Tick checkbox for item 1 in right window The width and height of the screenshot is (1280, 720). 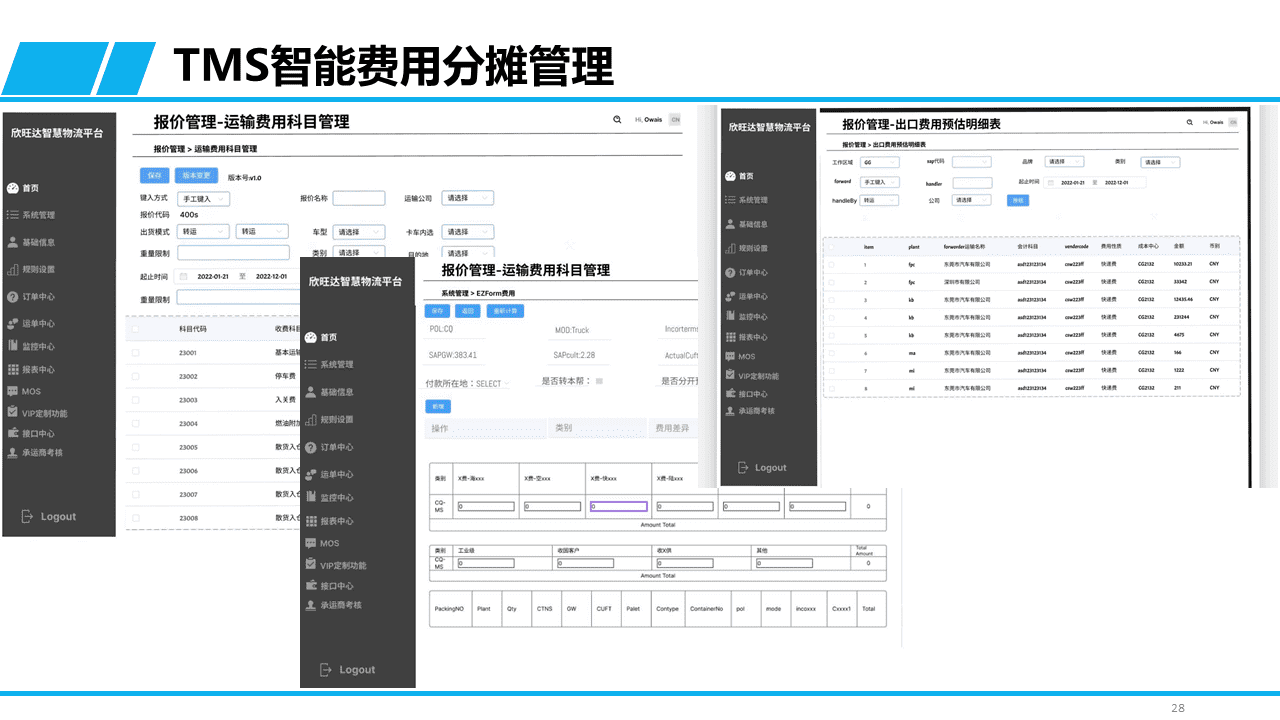832,265
